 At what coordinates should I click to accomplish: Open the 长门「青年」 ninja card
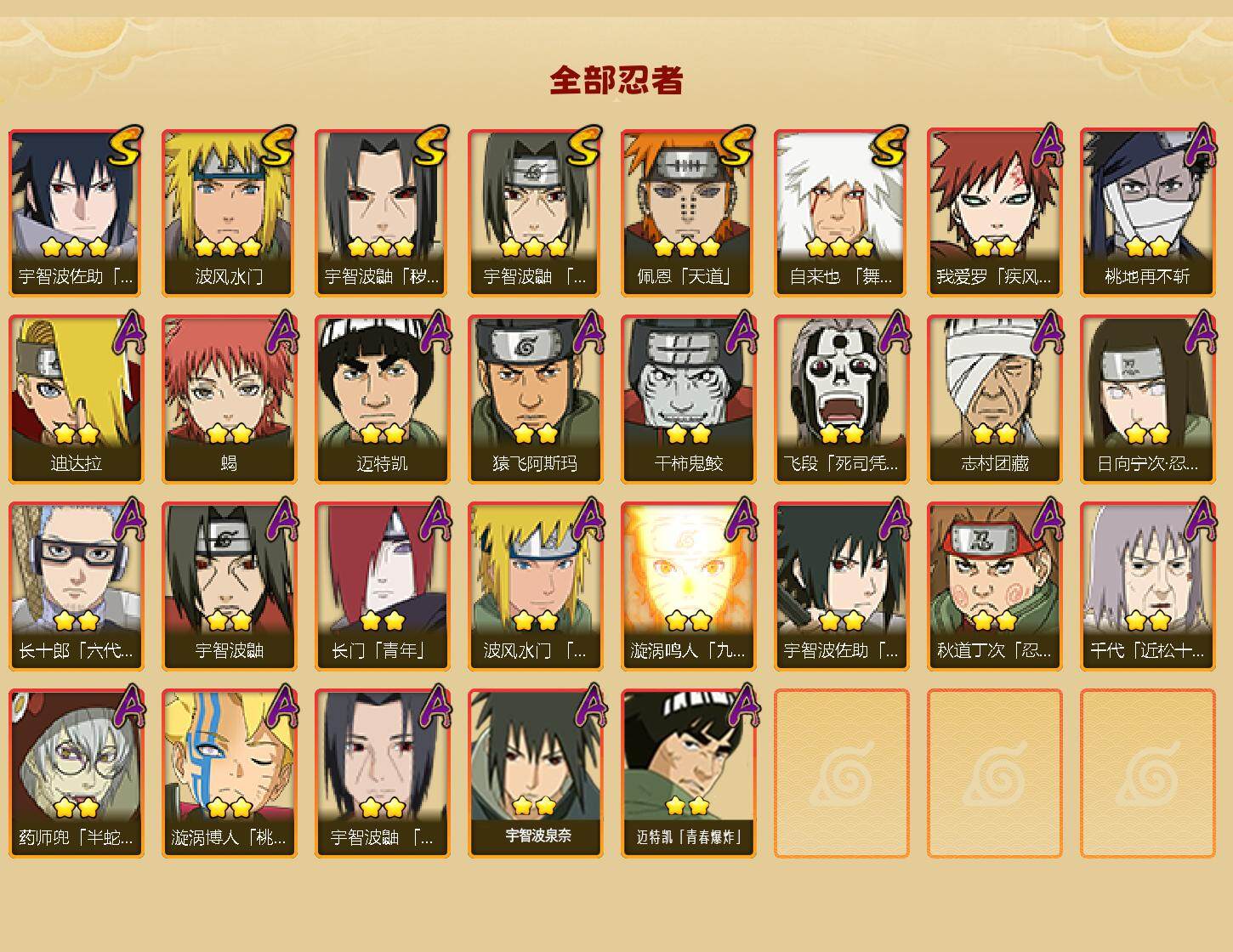pyautogui.click(x=382, y=586)
